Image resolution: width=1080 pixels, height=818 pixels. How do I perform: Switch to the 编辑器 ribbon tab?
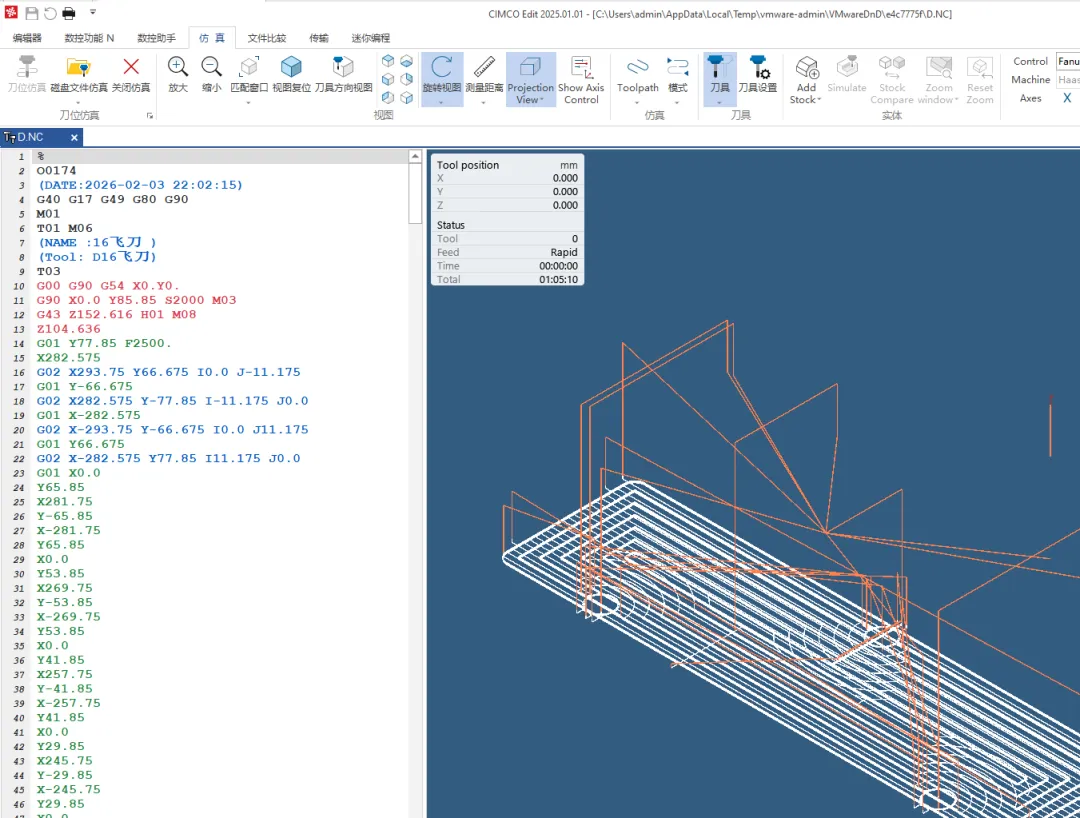click(27, 38)
